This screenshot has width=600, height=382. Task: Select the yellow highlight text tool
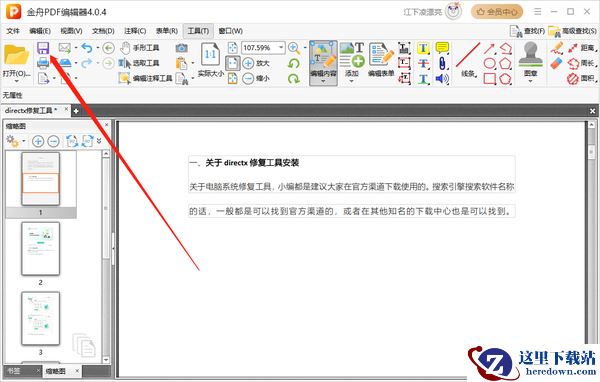423,48
